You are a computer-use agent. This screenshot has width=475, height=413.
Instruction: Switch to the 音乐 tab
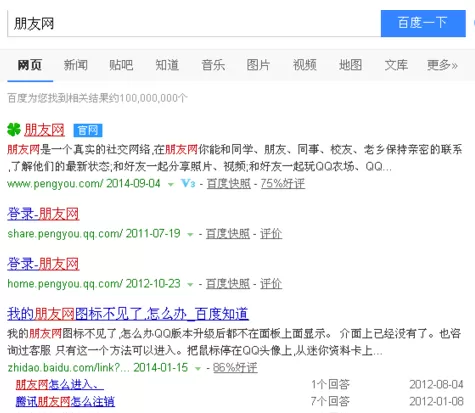click(213, 65)
